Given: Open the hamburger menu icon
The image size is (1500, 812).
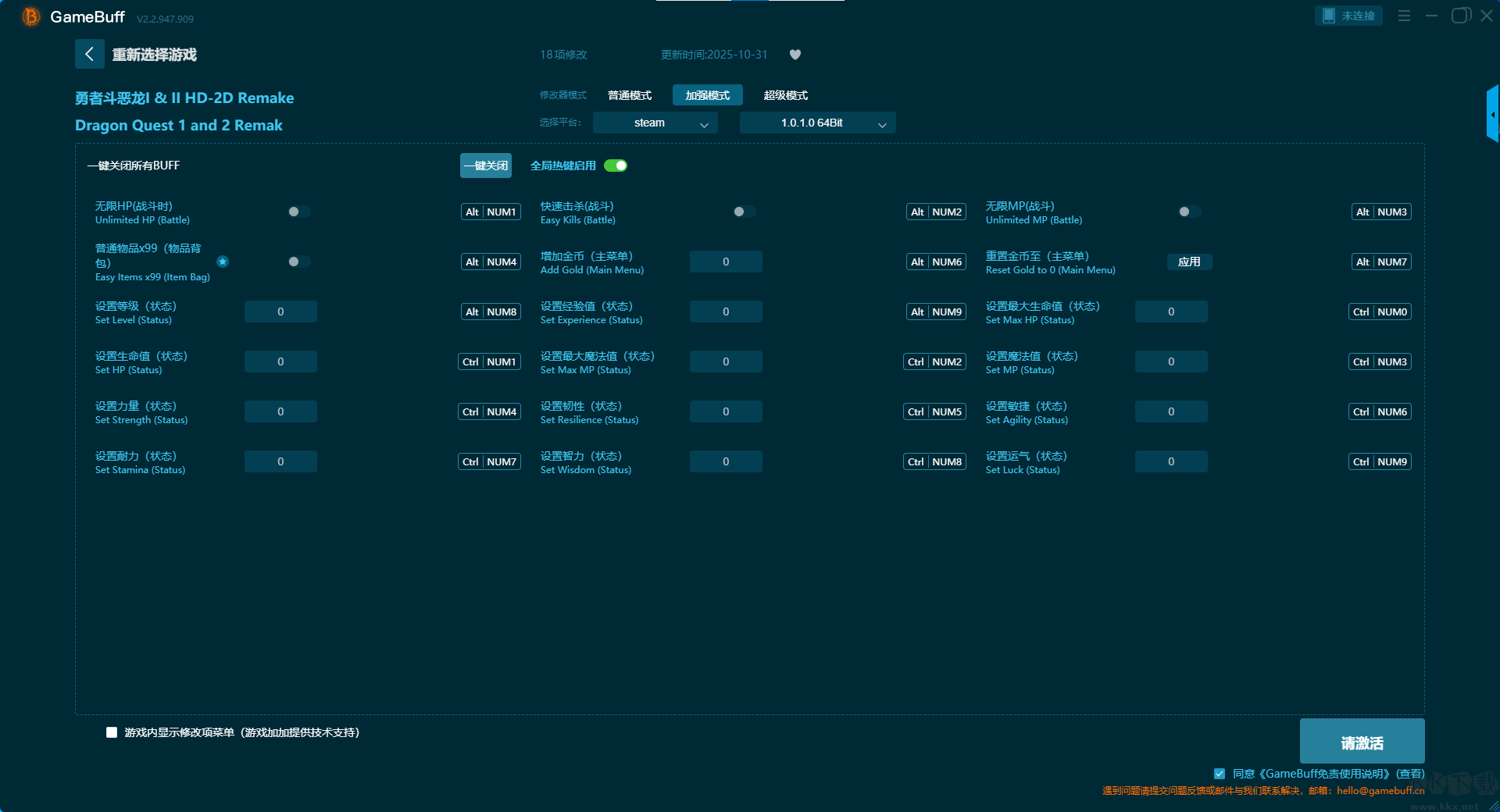Looking at the screenshot, I should 1404,16.
